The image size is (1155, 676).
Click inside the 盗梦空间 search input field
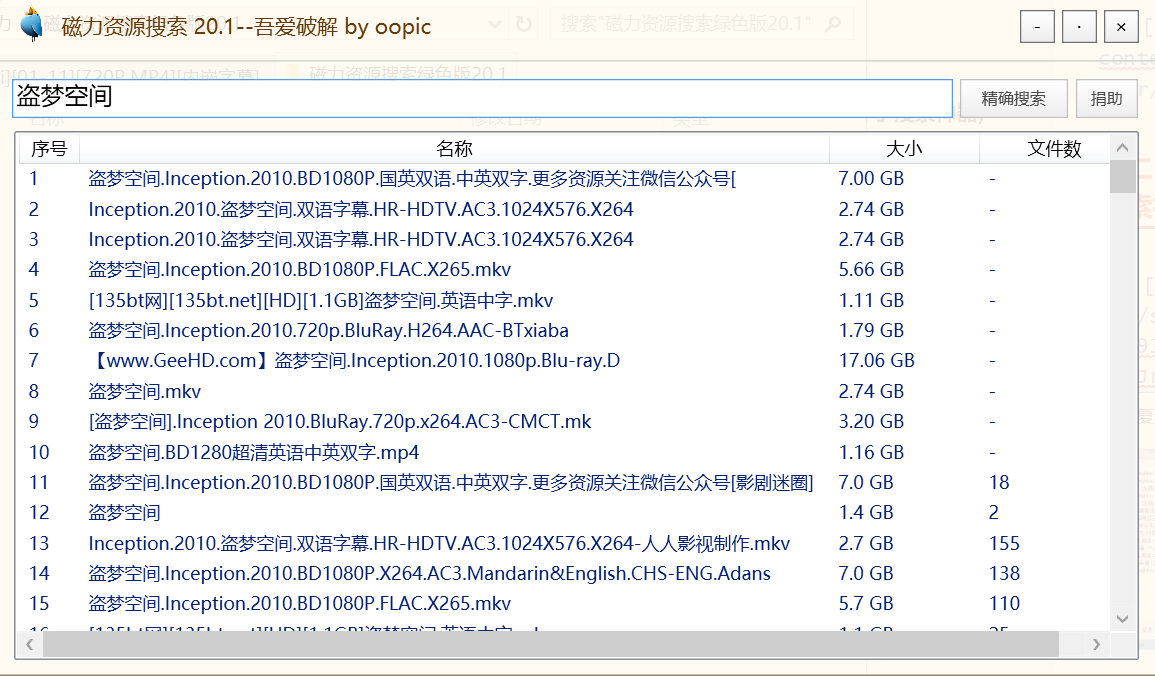coord(480,98)
